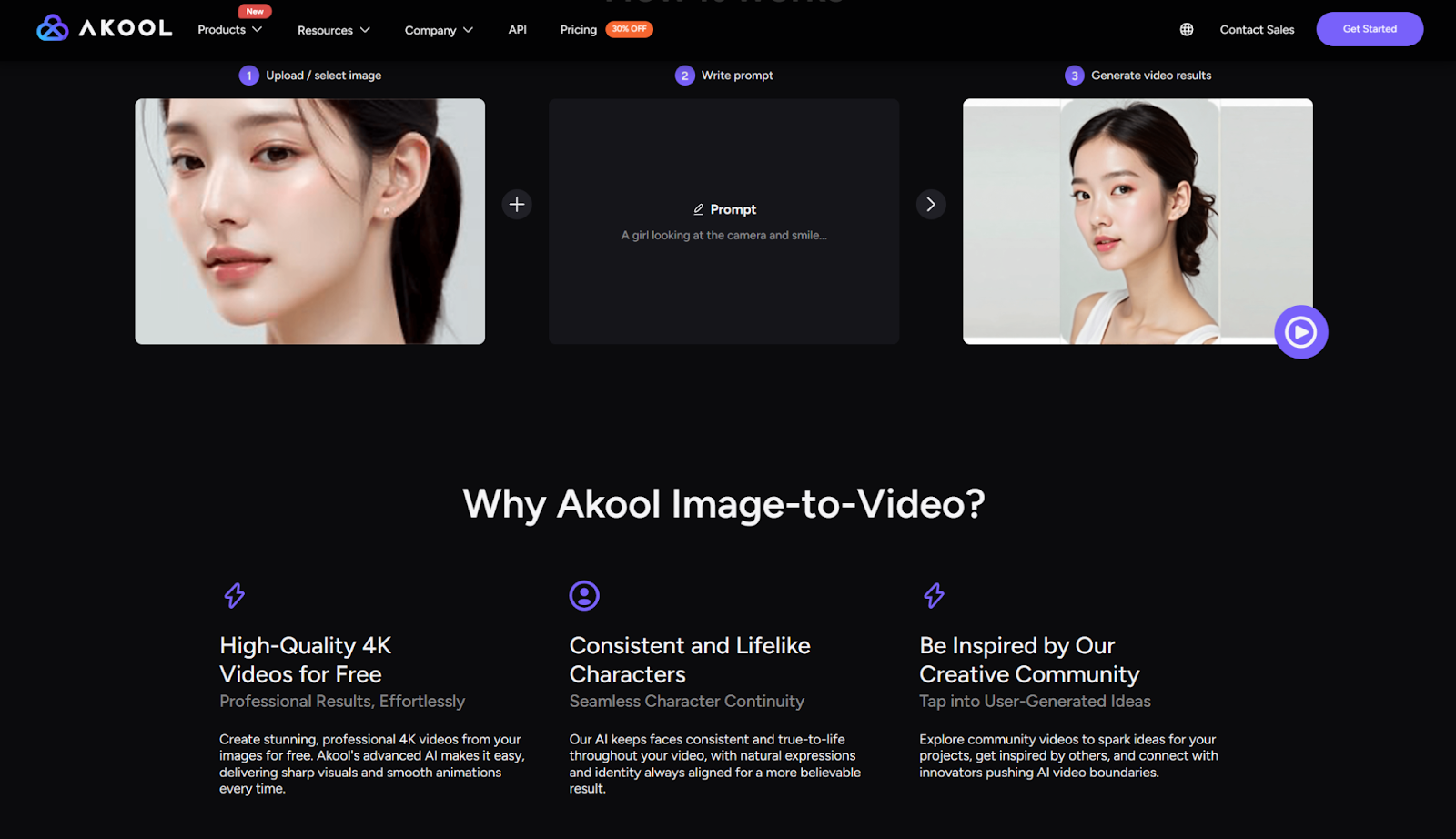Click the Contact Sales link
Viewport: 1456px width, 839px height.
tap(1257, 29)
